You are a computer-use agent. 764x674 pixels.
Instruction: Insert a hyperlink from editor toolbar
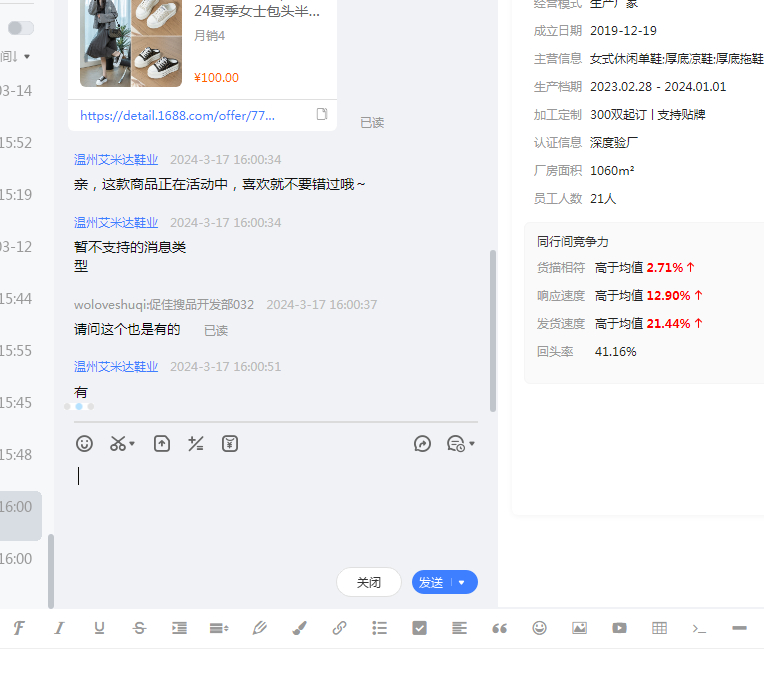tap(339, 628)
